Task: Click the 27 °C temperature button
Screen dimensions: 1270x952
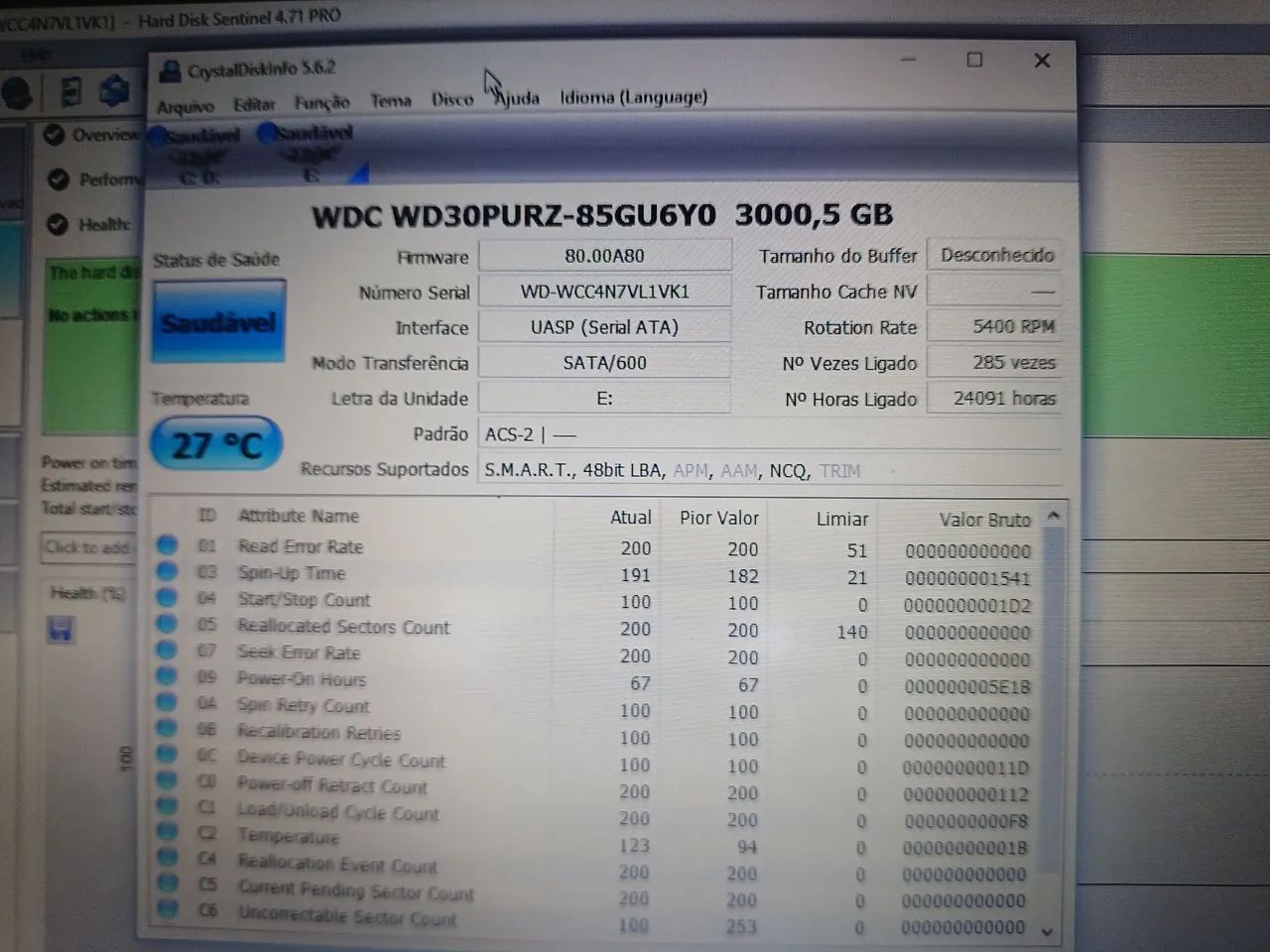Action: pyautogui.click(x=216, y=444)
